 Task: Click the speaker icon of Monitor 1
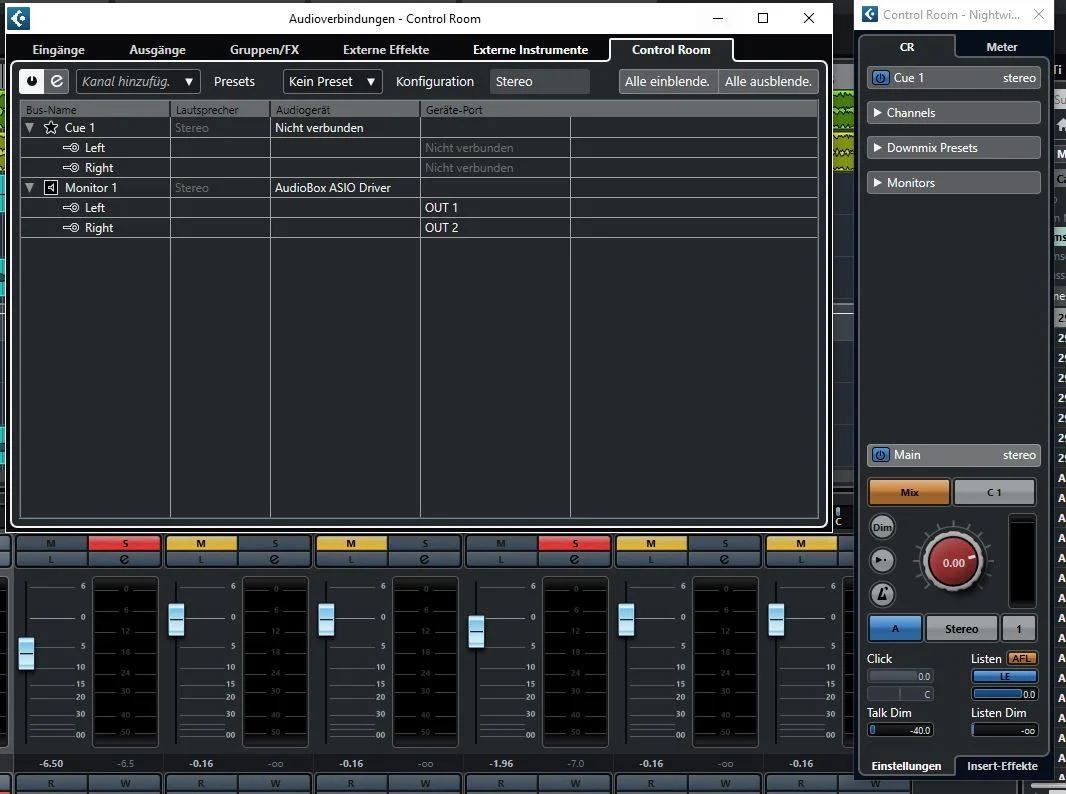51,188
